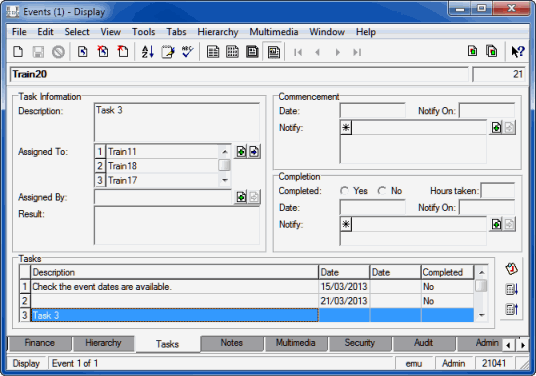Click Tasks table scroll up arrow

[x=482, y=272]
